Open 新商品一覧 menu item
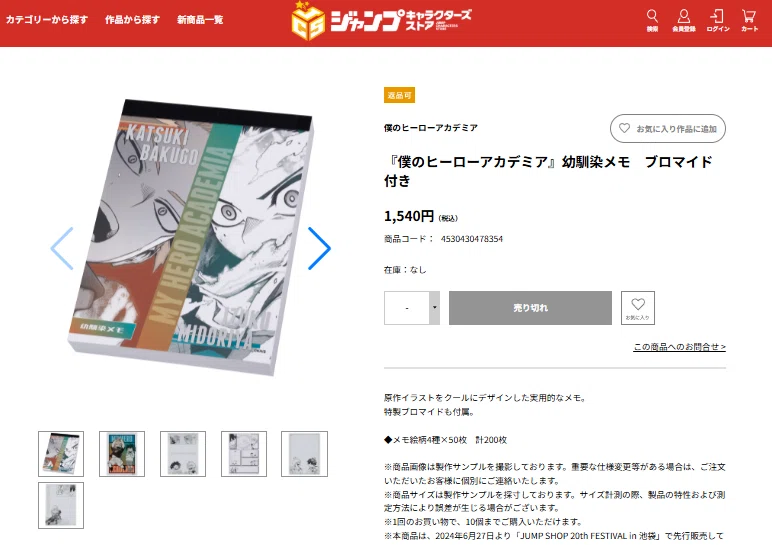The width and height of the screenshot is (772, 545). (200, 20)
